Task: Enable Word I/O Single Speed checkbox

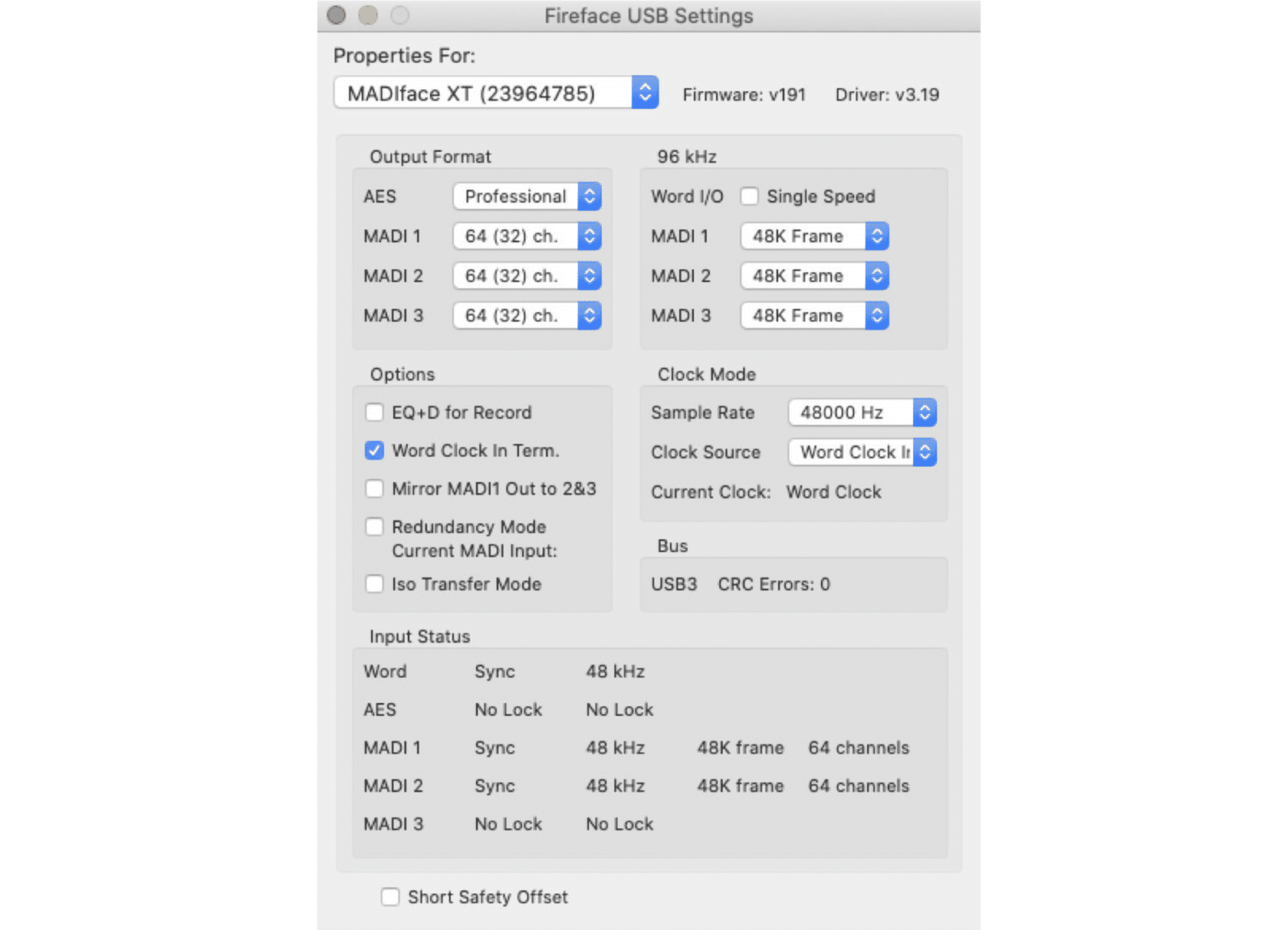Action: coord(749,196)
